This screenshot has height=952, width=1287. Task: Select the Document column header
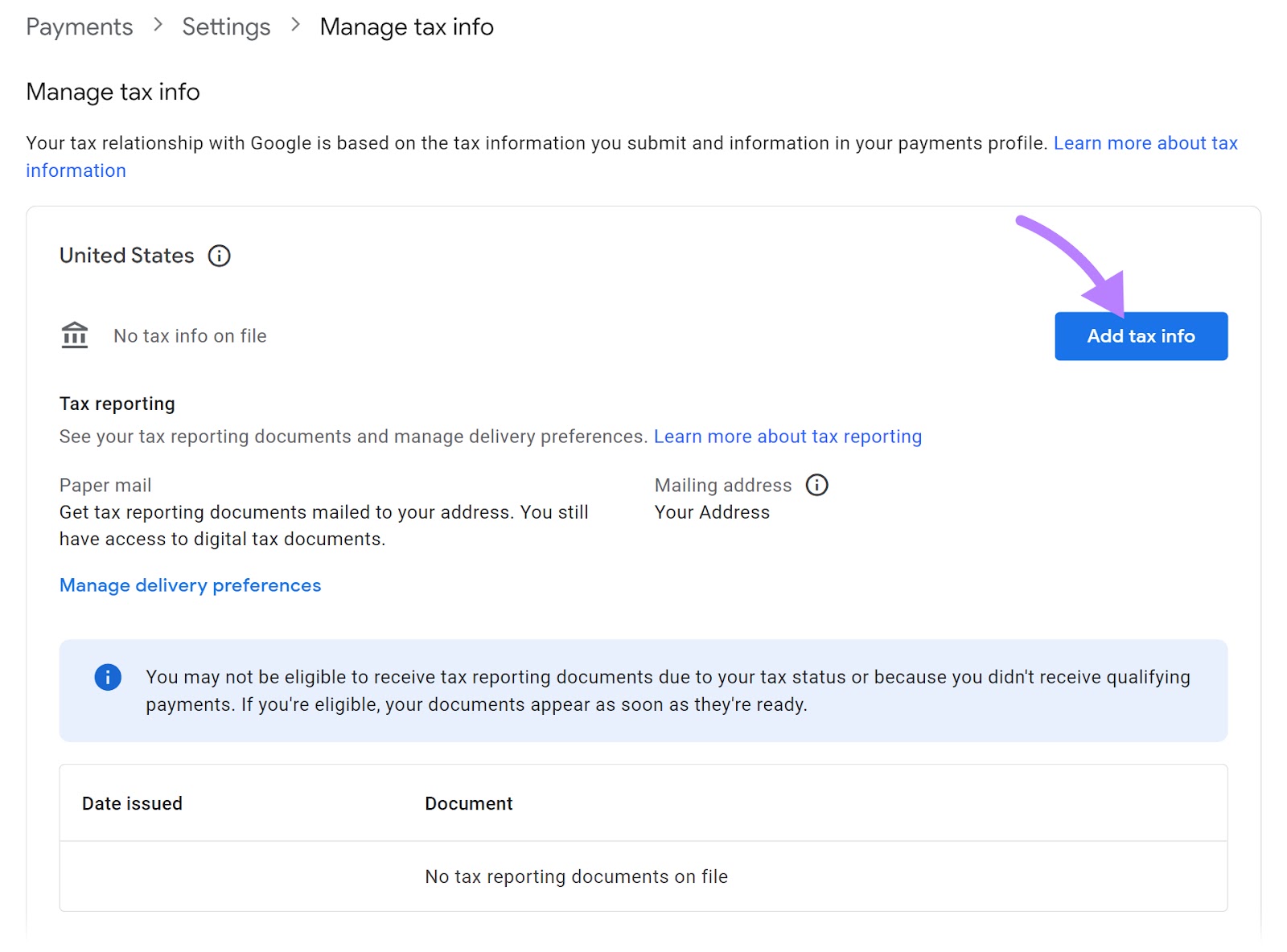[468, 803]
